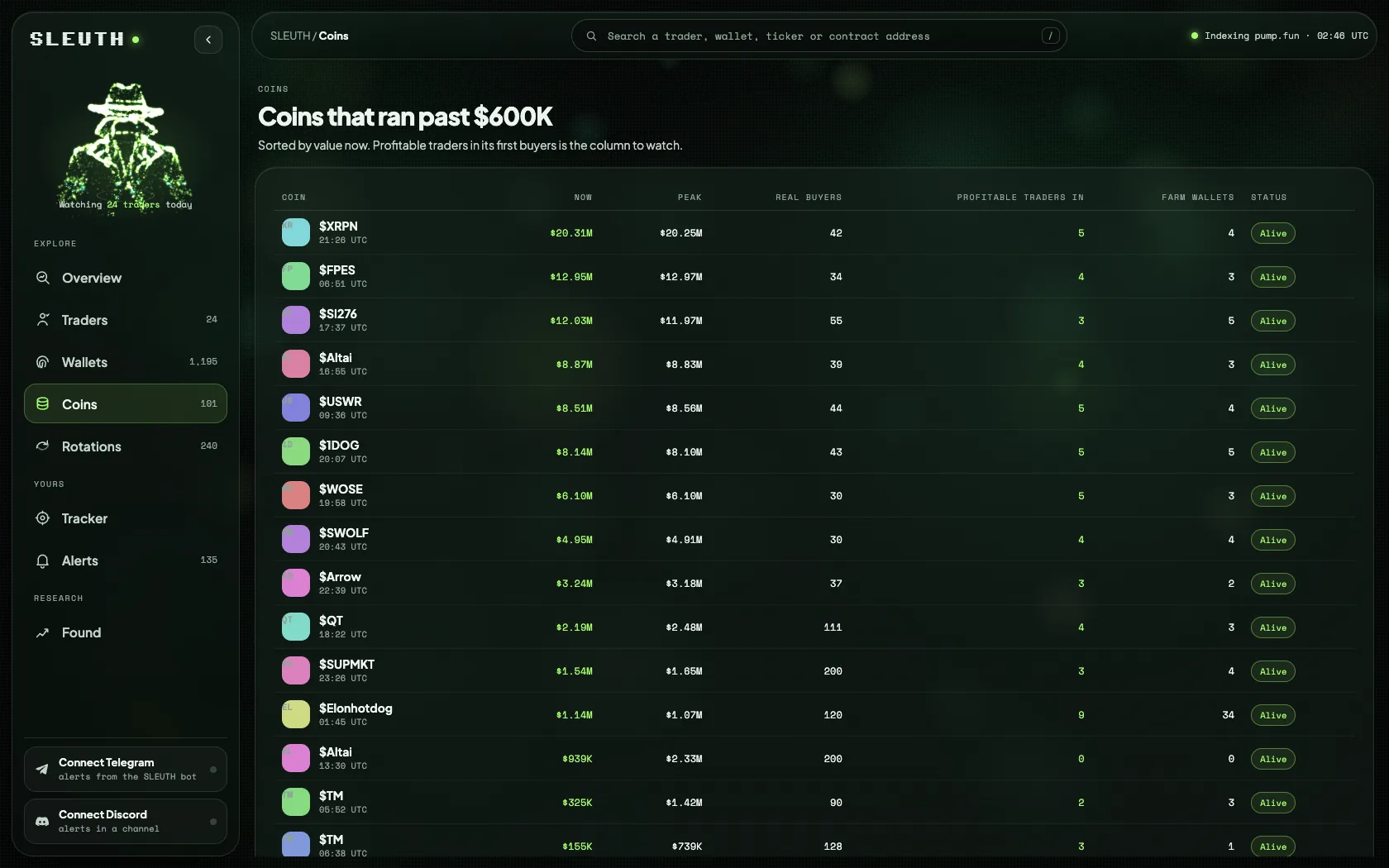Open the $USWR coin name
Viewport: 1389px width, 868px height.
pyautogui.click(x=341, y=402)
